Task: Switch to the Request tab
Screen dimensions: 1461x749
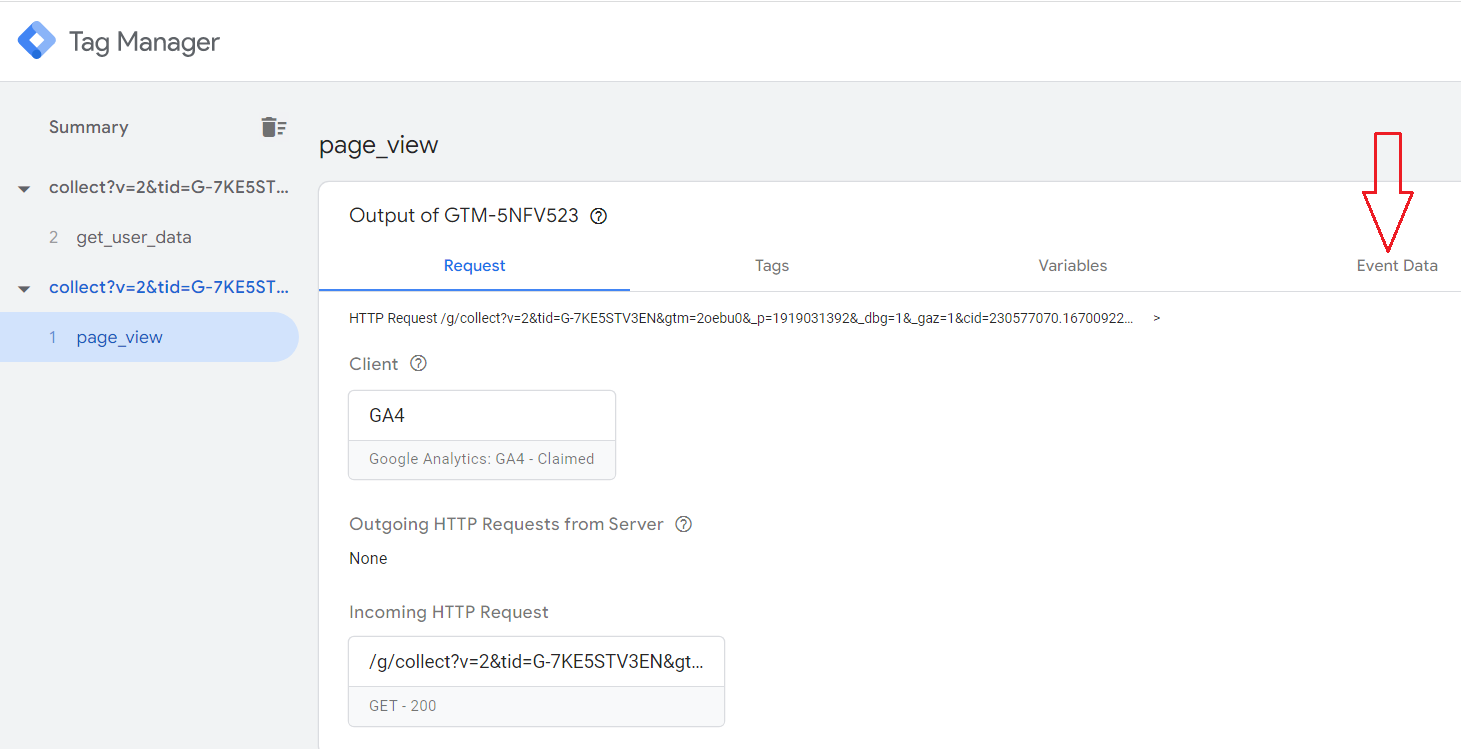Action: tap(474, 266)
